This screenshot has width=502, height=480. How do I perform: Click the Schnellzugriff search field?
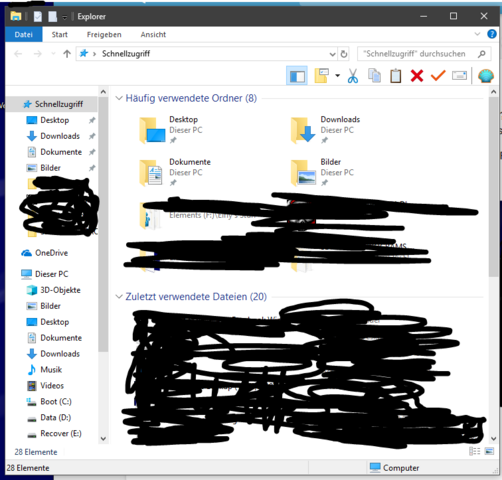(424, 54)
